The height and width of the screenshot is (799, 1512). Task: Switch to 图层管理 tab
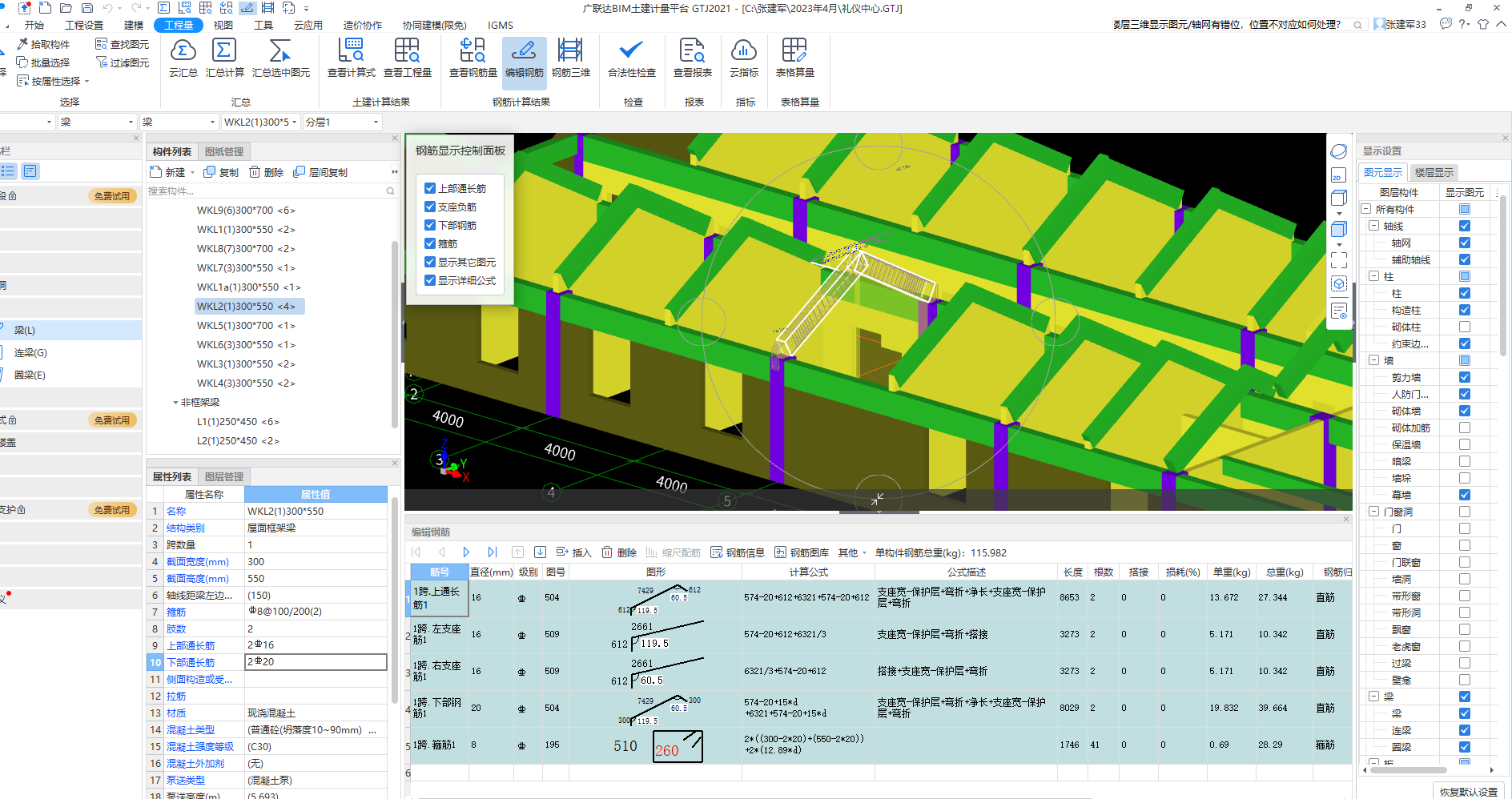(x=224, y=476)
